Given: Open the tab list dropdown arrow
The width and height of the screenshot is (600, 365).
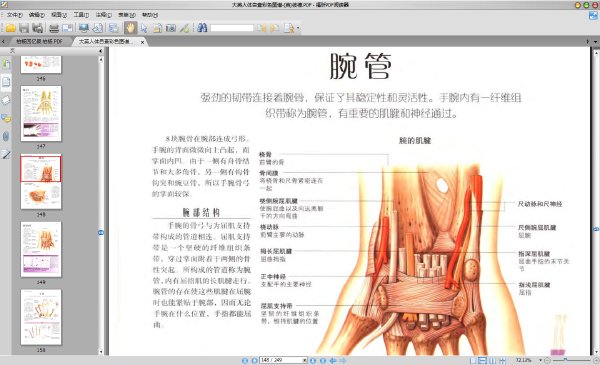Looking at the screenshot, I should (x=595, y=41).
